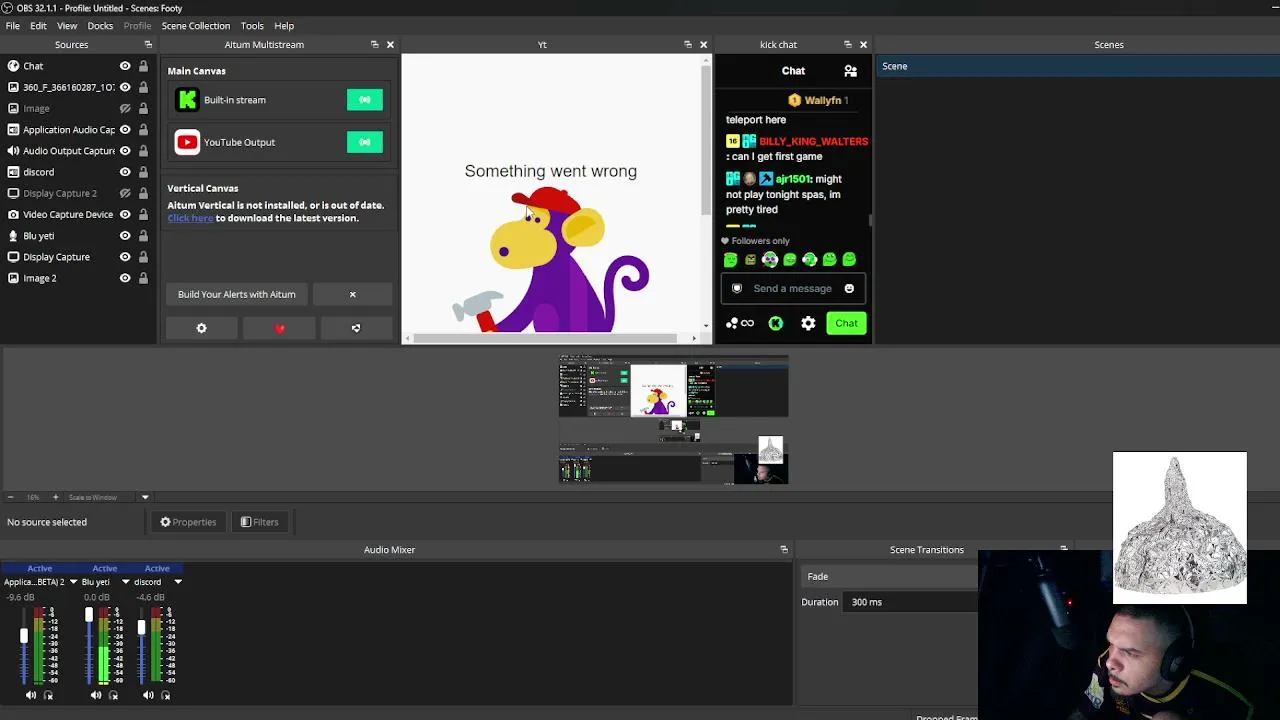The height and width of the screenshot is (720, 1280).
Task: Float the Sources dock panel
Action: point(148,44)
